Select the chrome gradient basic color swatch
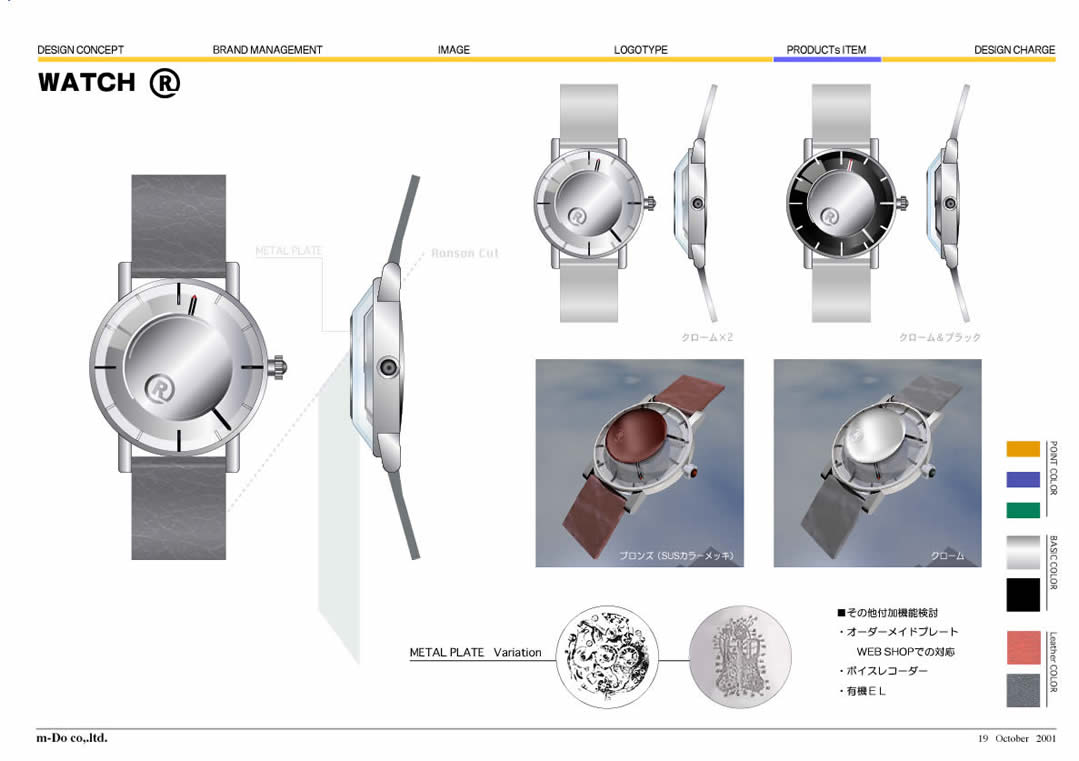 pyautogui.click(x=1023, y=551)
